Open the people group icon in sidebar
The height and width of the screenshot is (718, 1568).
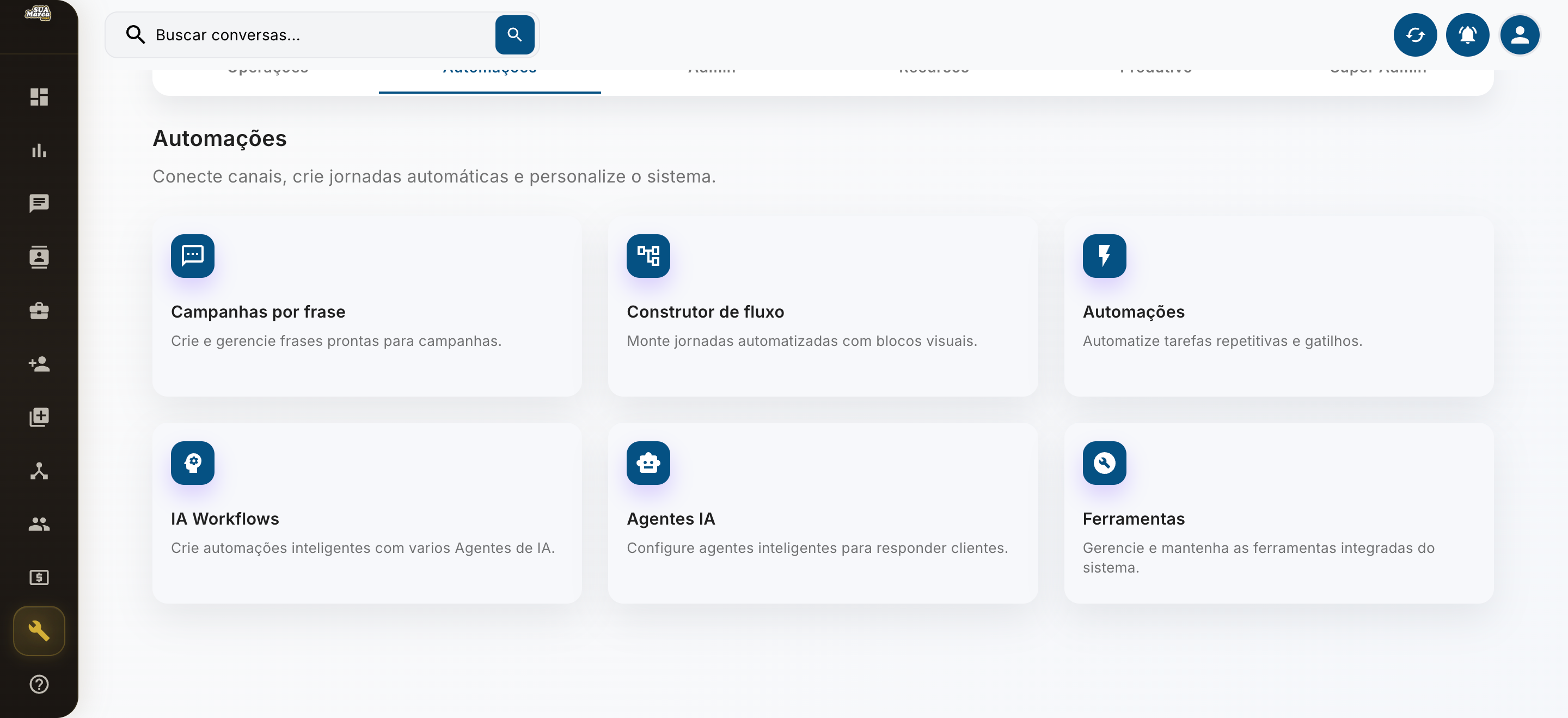pos(39,524)
